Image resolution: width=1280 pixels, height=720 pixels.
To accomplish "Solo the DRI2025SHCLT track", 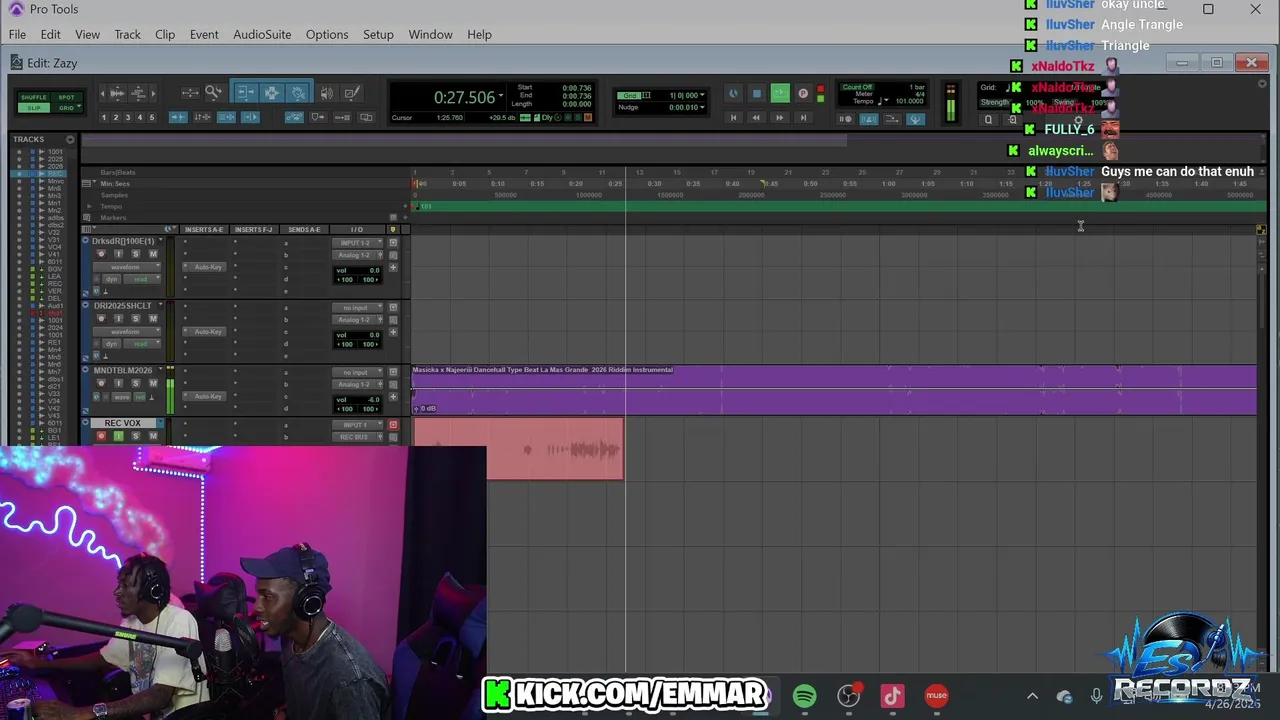I will (136, 318).
